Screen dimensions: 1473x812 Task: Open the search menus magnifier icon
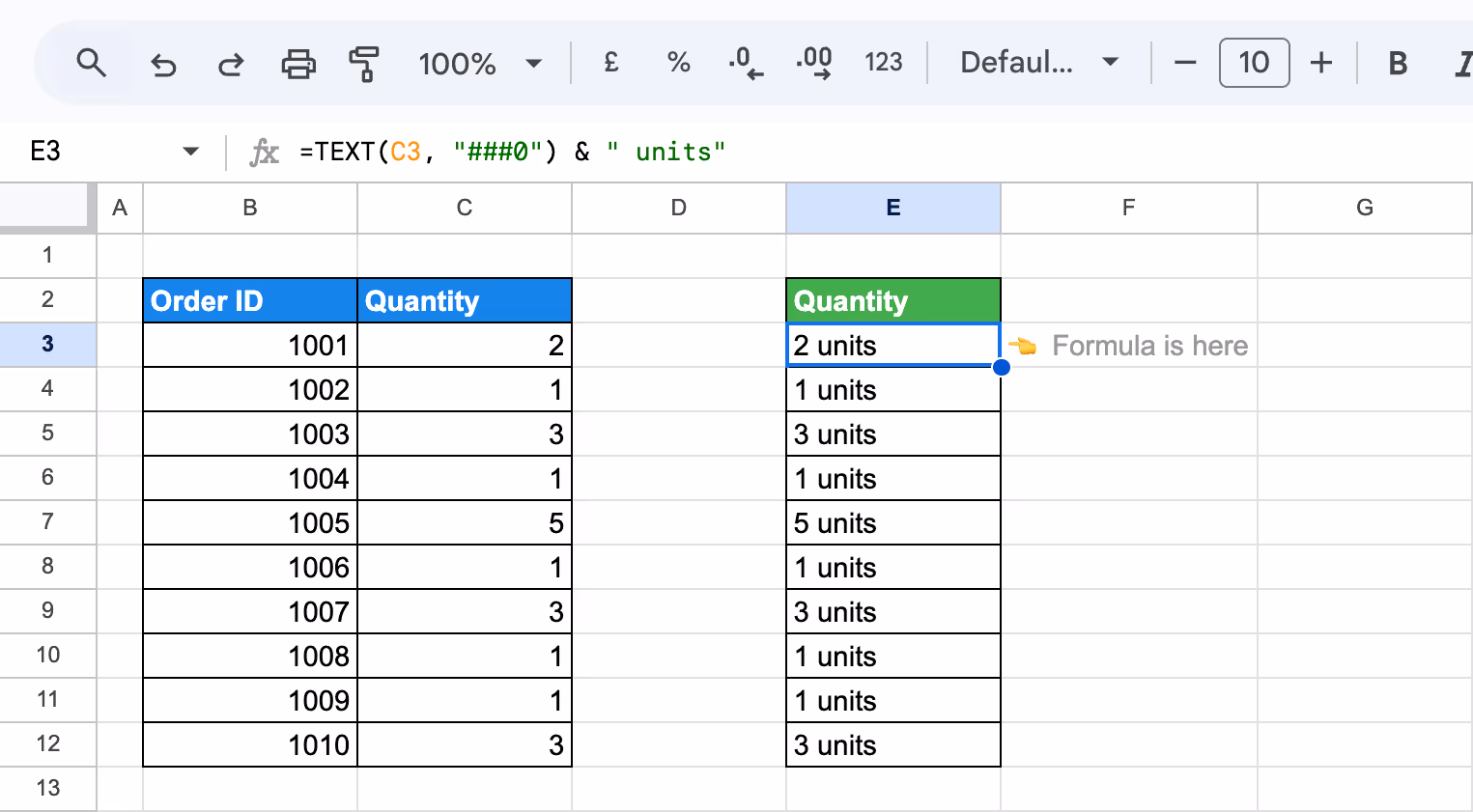91,63
